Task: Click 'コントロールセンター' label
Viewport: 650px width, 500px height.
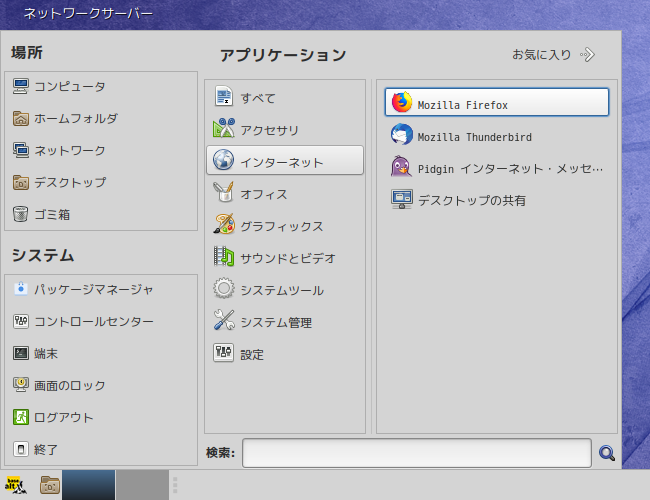Action: (94, 321)
